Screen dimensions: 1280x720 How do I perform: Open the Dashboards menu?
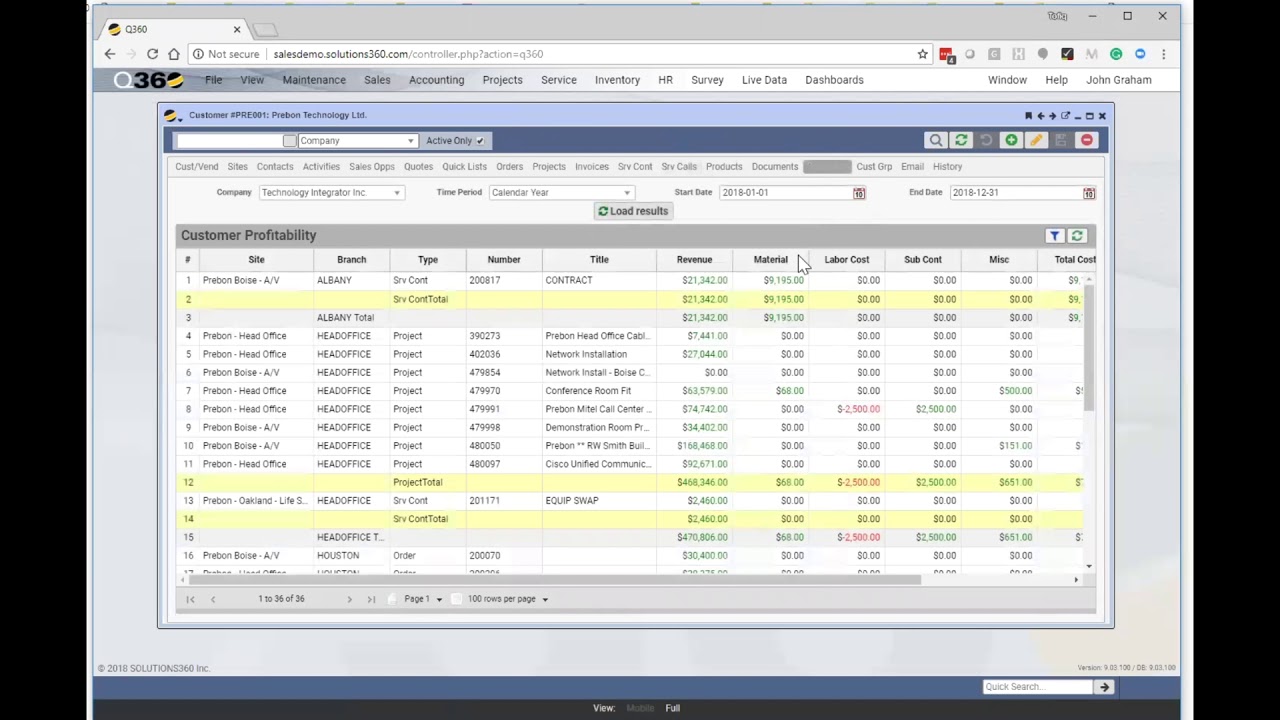tap(834, 80)
